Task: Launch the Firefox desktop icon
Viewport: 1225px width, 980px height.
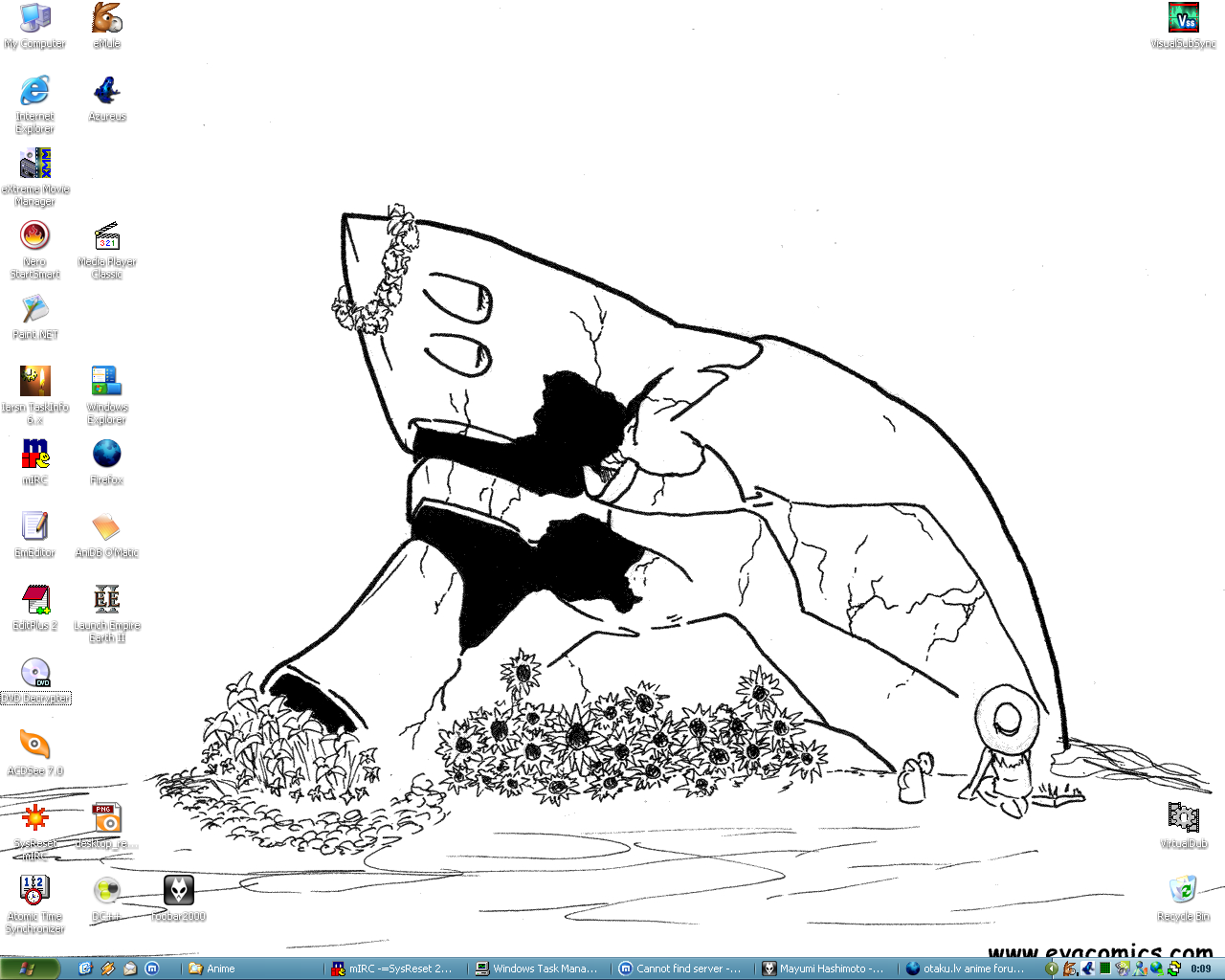Action: click(x=107, y=462)
